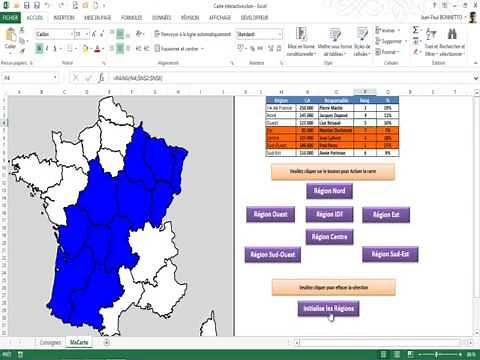The height and width of the screenshot is (360, 480).
Task: Click decrease decimal icon
Action: [x=279, y=49]
